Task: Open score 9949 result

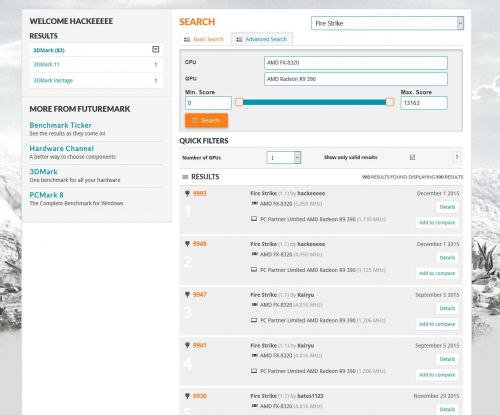Action: 200,244
